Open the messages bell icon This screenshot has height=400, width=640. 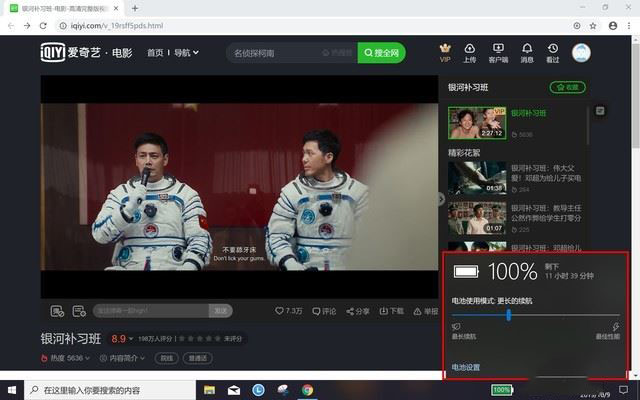(527, 53)
